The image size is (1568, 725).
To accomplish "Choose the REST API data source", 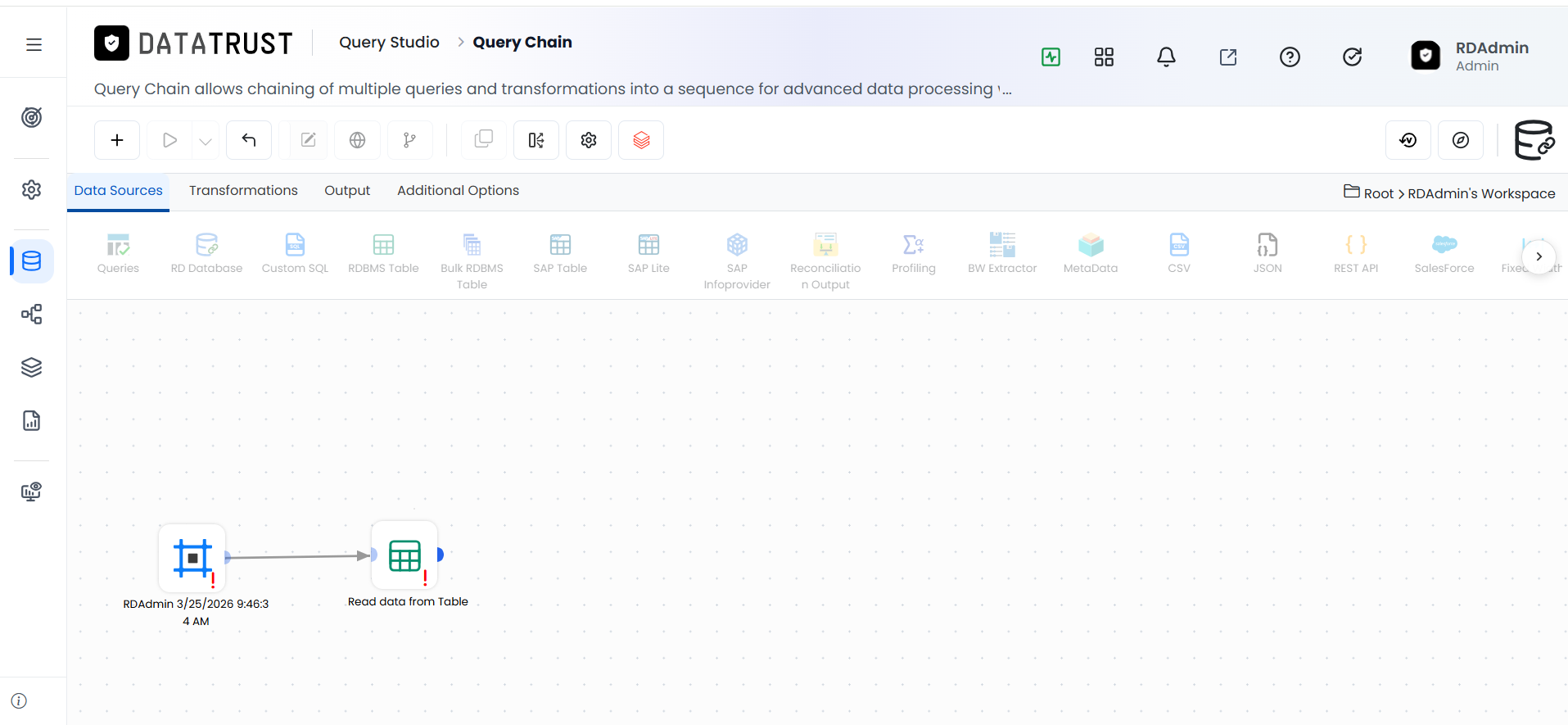I will (x=1356, y=253).
